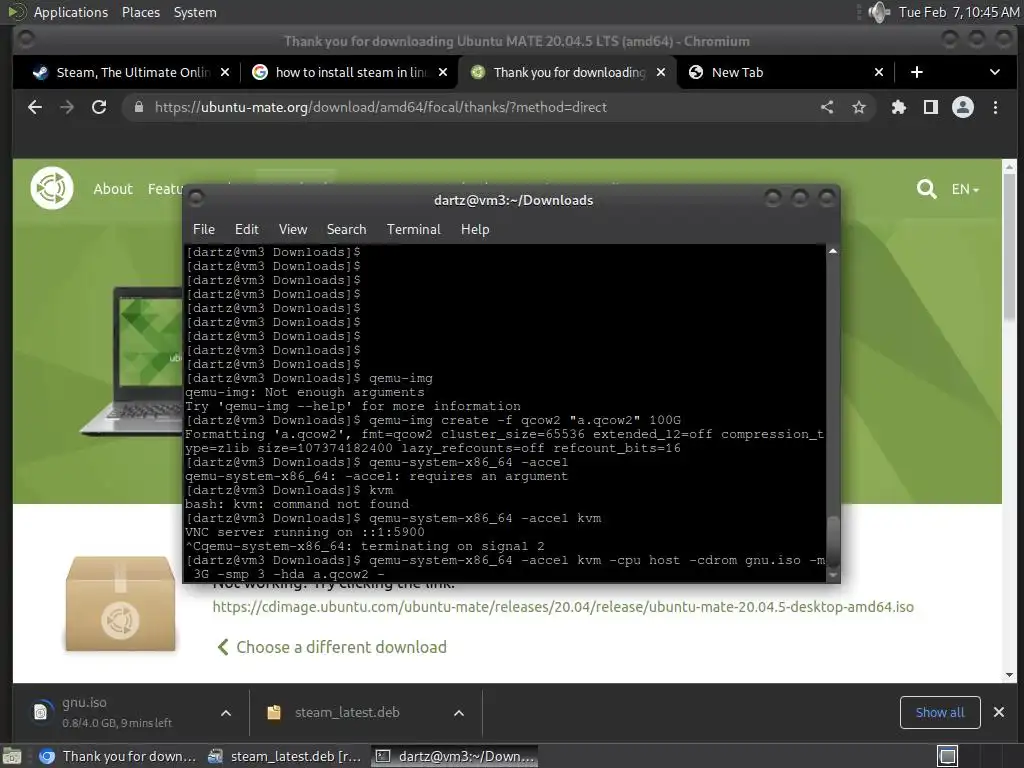Close the downloads bar
Screen dimensions: 1024x768
(x=999, y=712)
